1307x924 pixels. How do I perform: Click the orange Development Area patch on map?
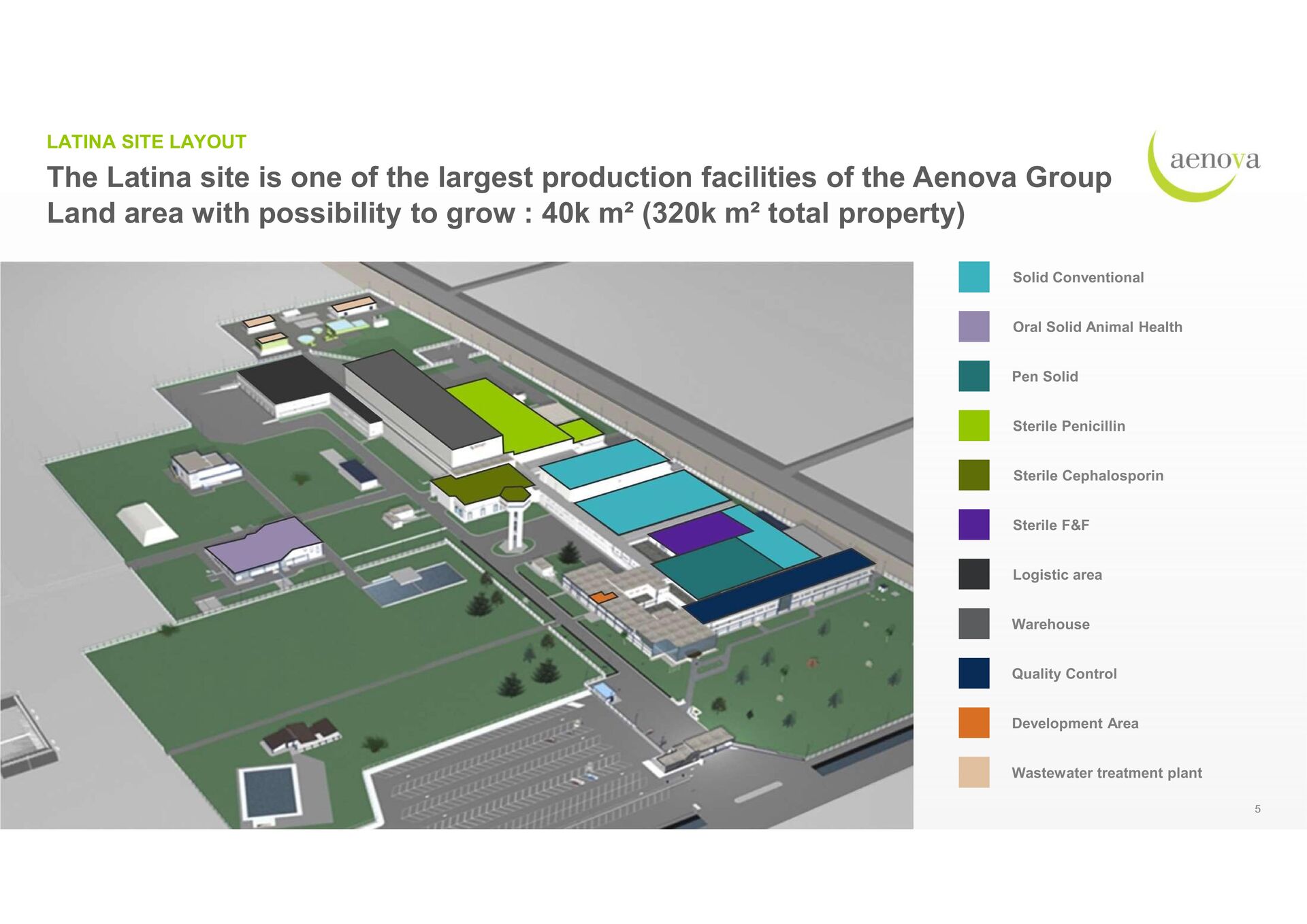pos(602,597)
